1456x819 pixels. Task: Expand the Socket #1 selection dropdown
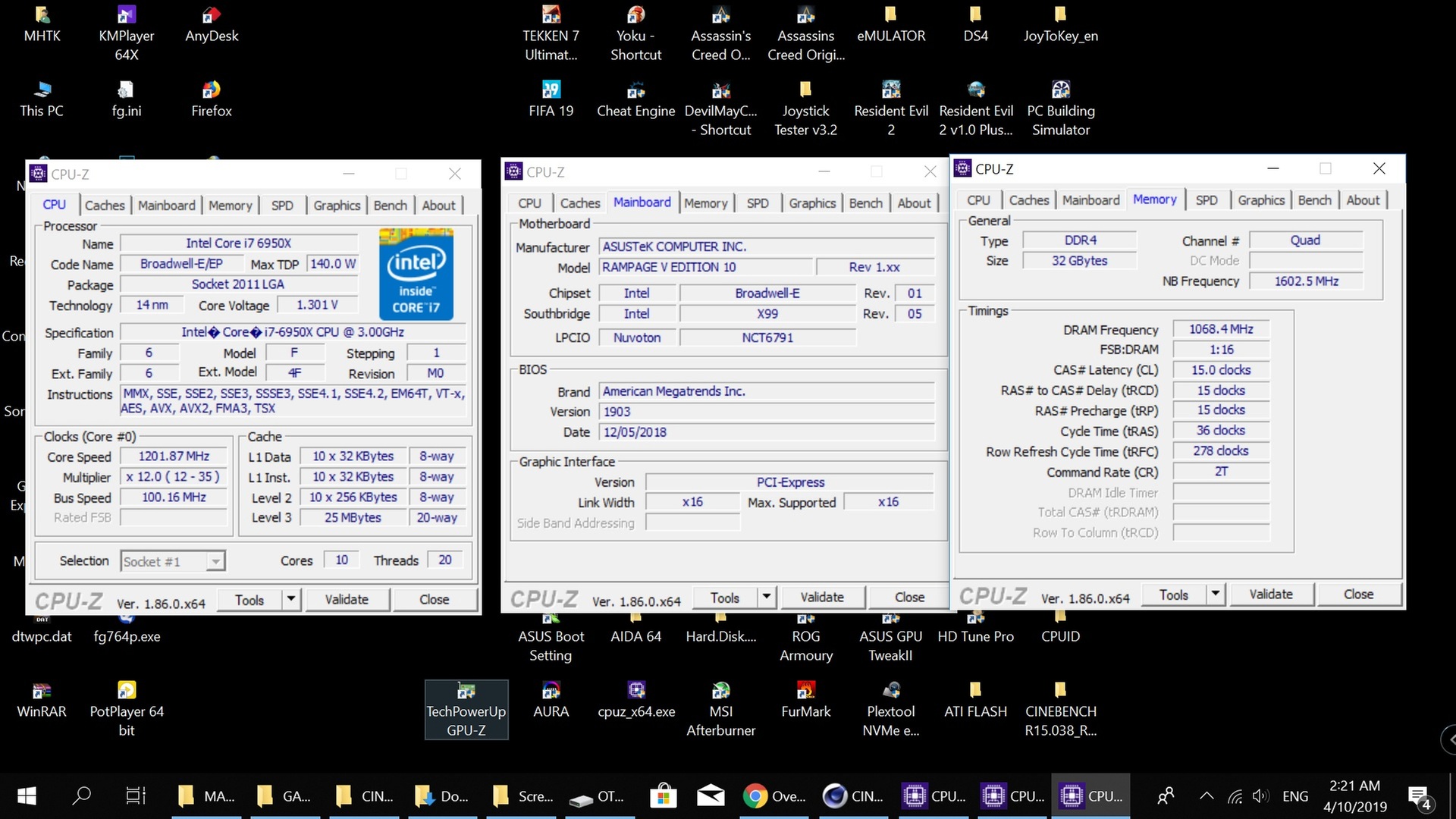[x=215, y=561]
